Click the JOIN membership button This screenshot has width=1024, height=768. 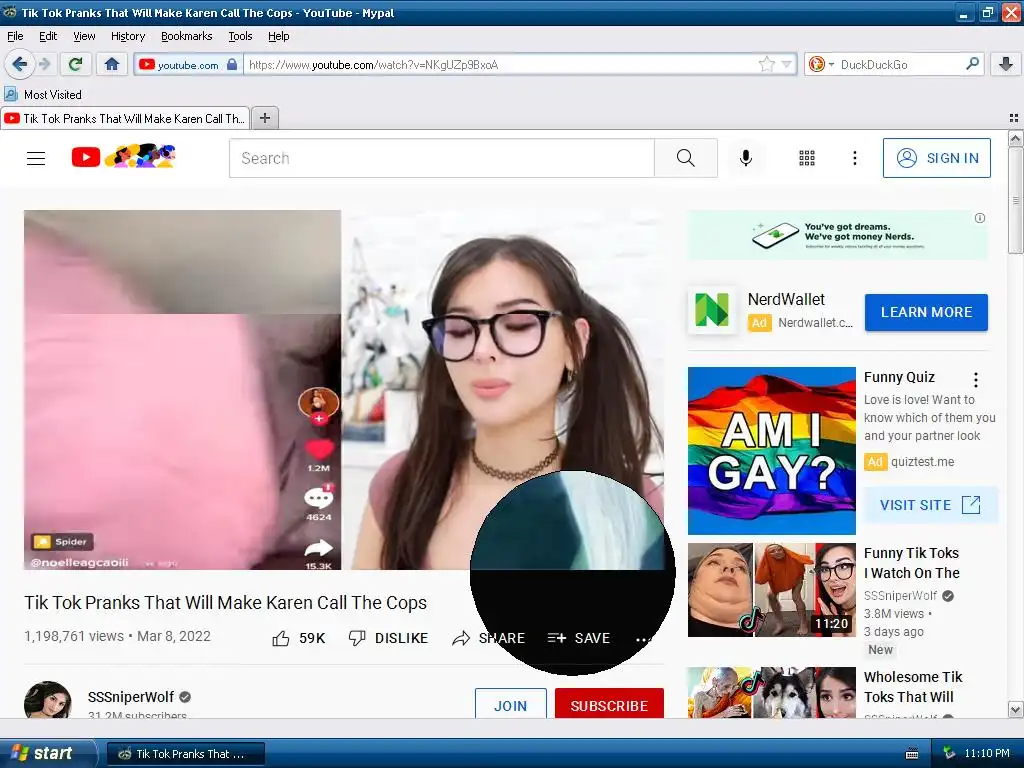pos(511,704)
